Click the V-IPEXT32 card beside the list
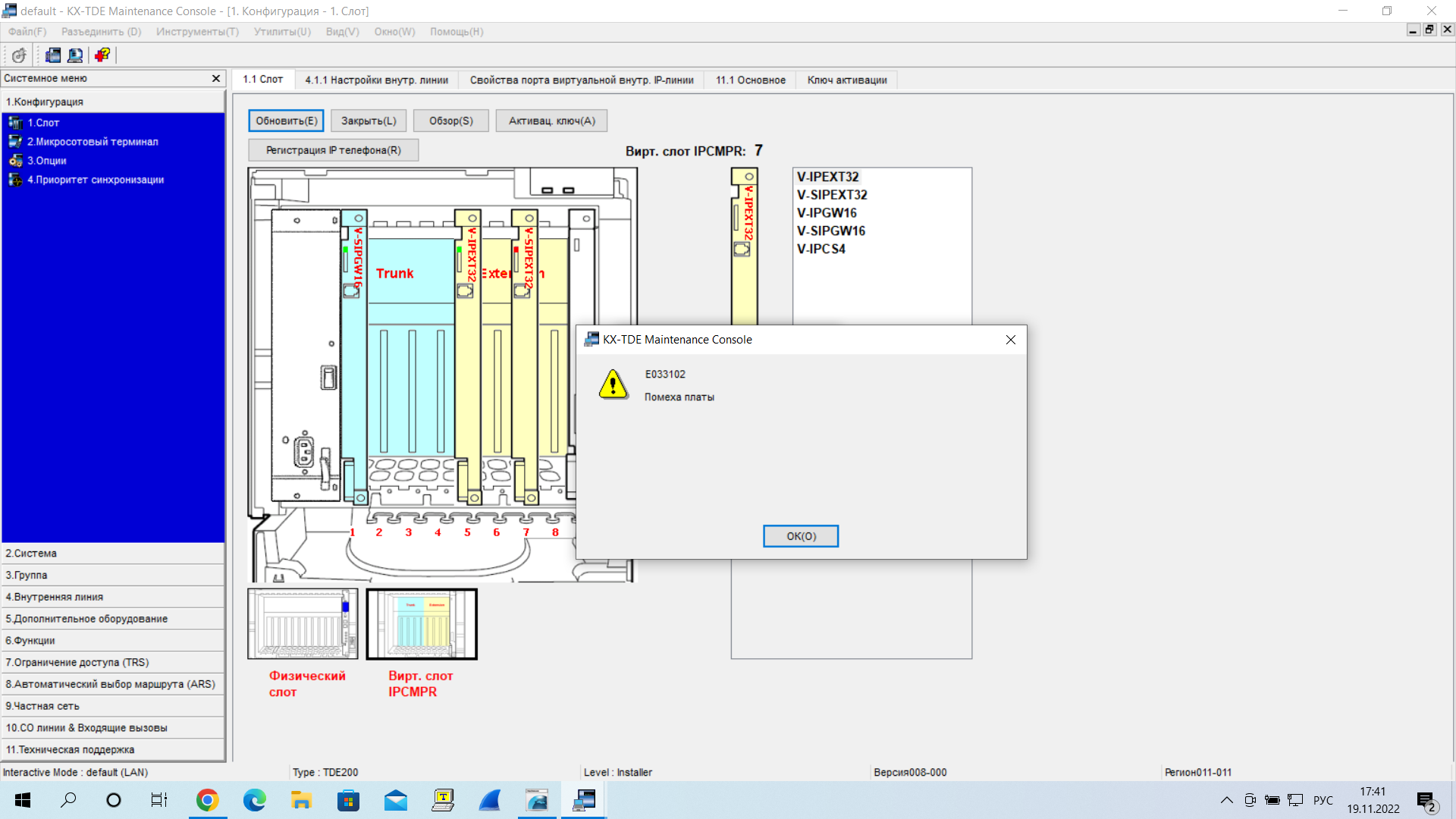Screen dimensions: 1456x819 (x=744, y=246)
